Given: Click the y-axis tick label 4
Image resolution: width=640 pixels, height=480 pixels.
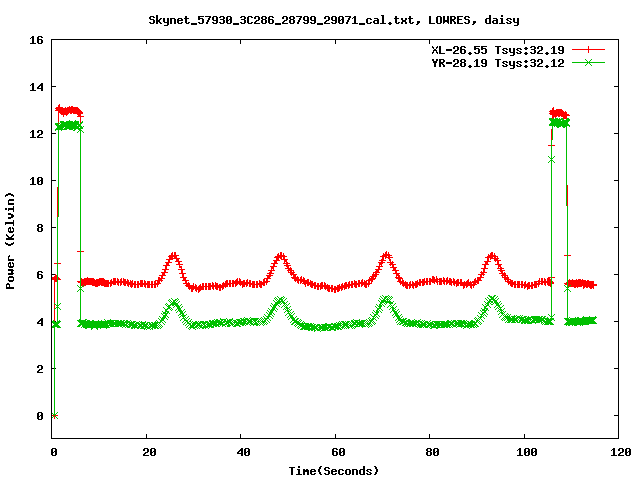Looking at the screenshot, I should pyautogui.click(x=40, y=322).
